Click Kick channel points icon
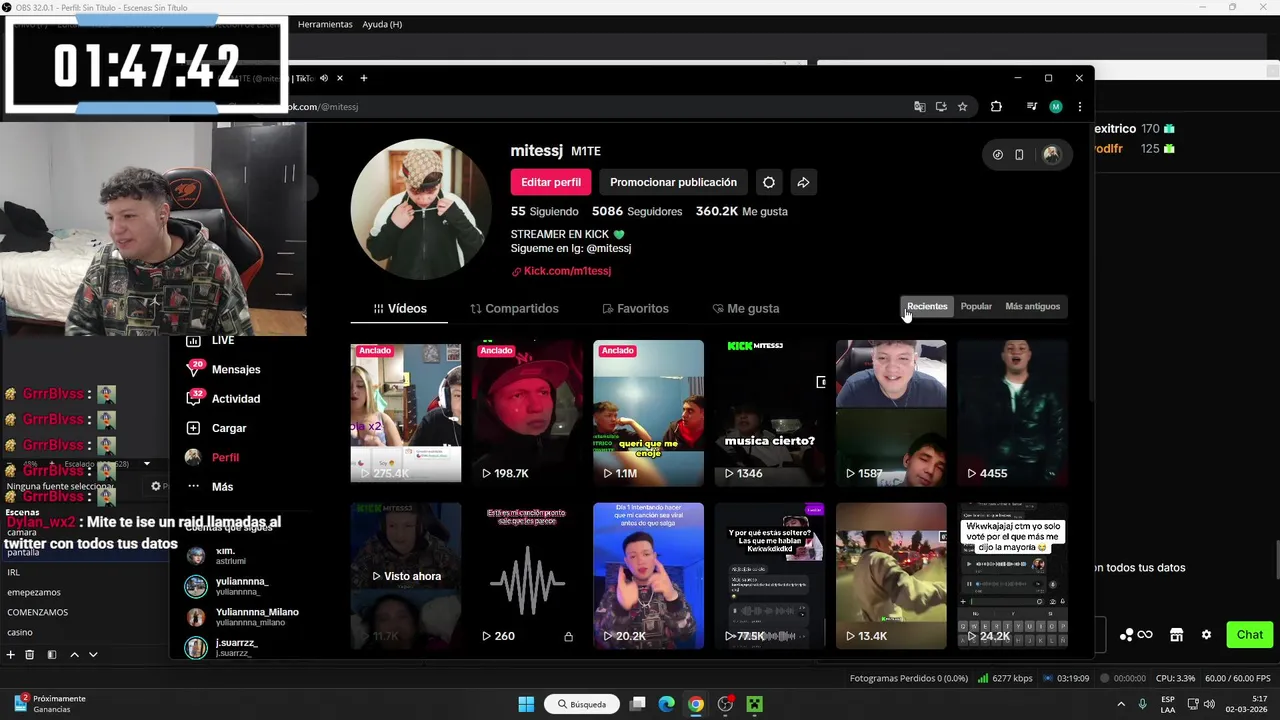 point(1126,635)
